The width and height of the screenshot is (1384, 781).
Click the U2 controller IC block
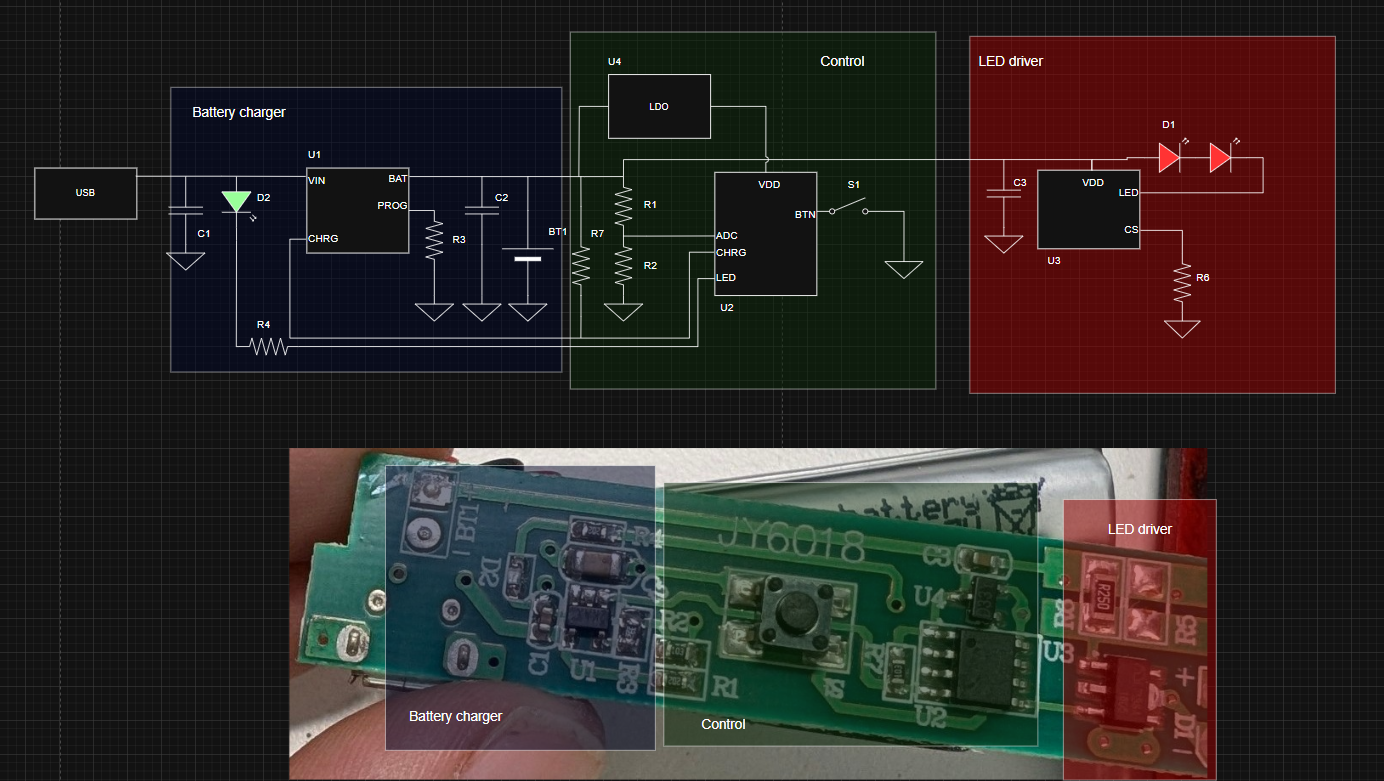pyautogui.click(x=765, y=234)
